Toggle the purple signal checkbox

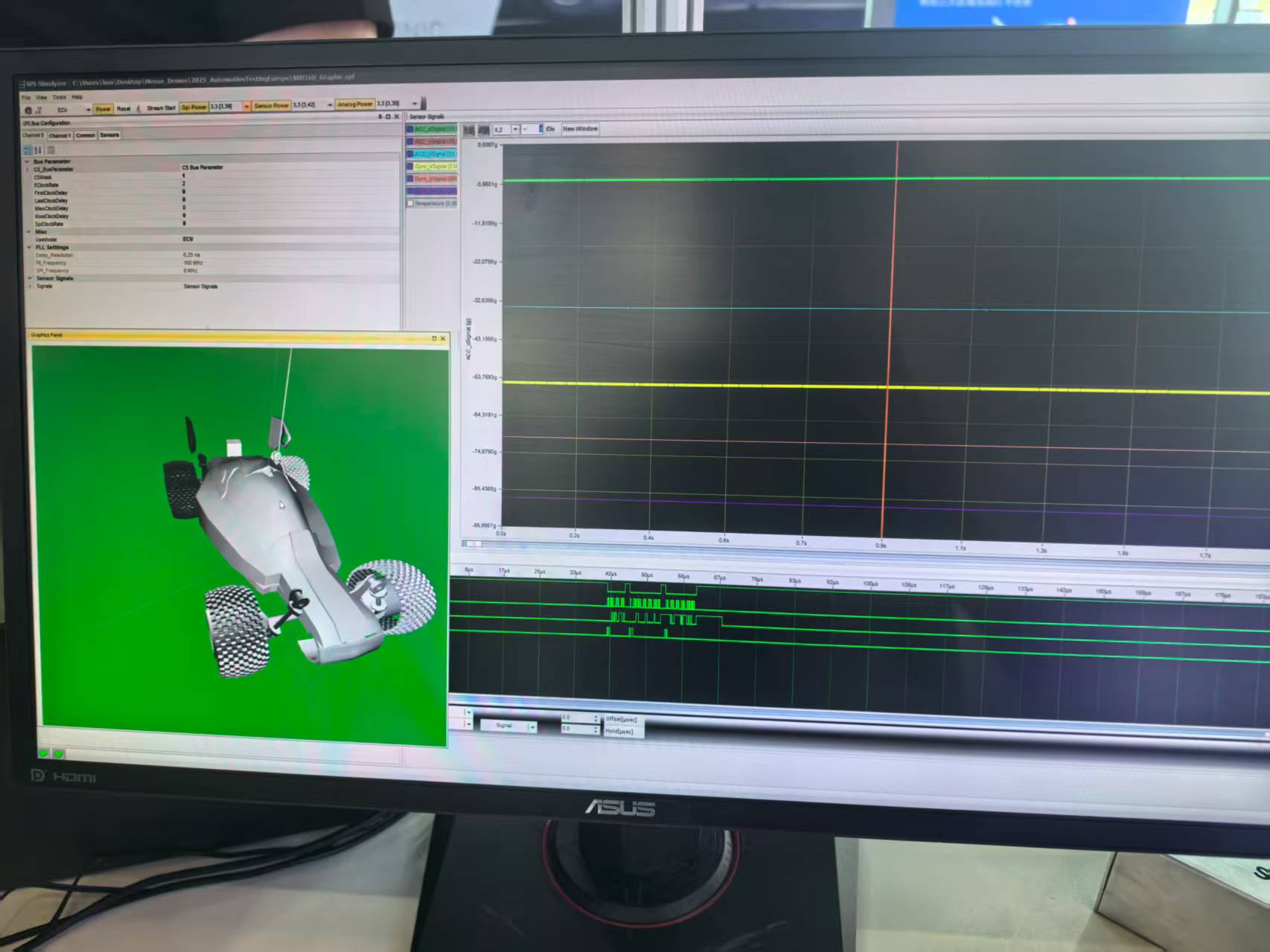[409, 191]
